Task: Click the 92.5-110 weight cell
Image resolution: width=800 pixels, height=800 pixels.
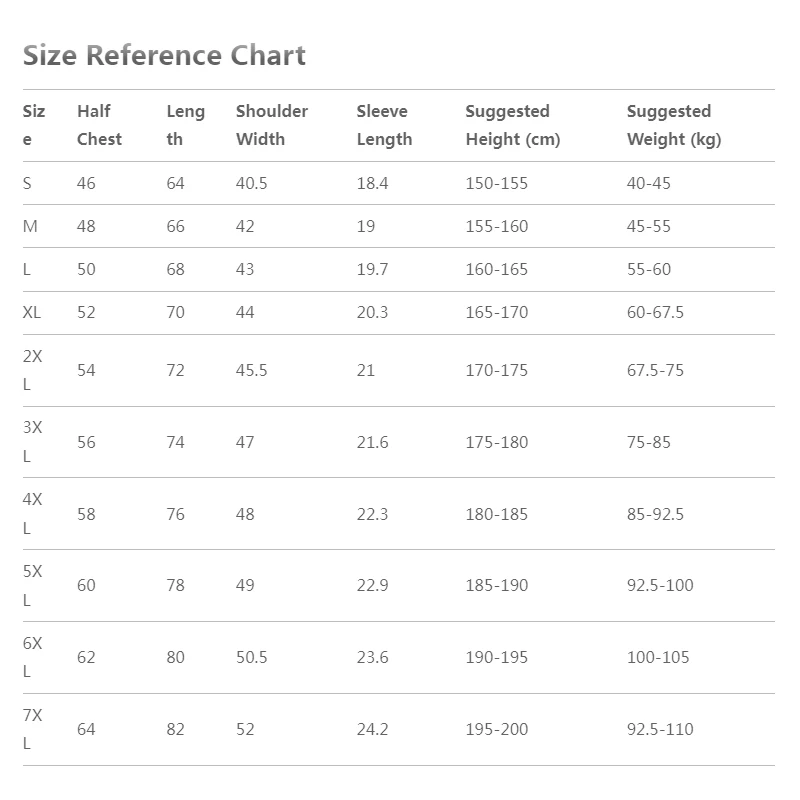Action: point(660,729)
